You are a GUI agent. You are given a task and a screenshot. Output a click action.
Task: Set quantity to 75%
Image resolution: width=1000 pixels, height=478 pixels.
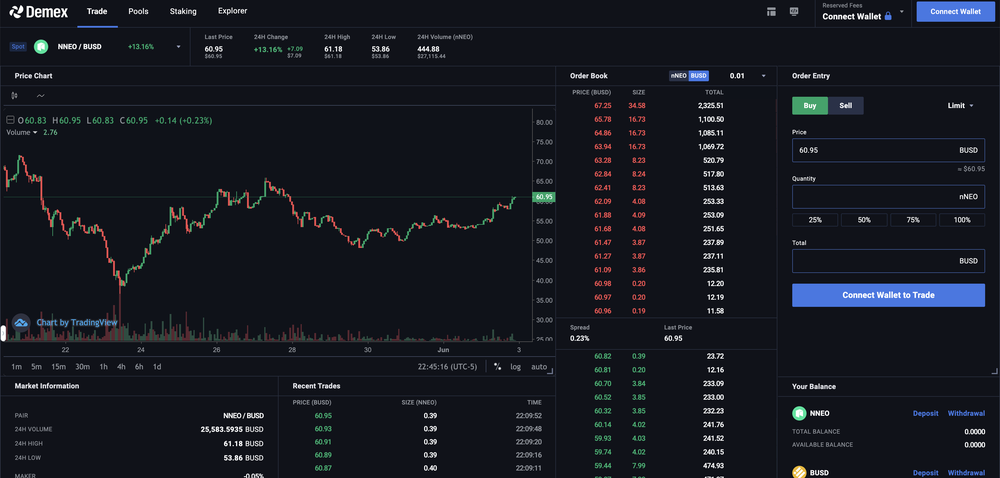pyautogui.click(x=913, y=220)
